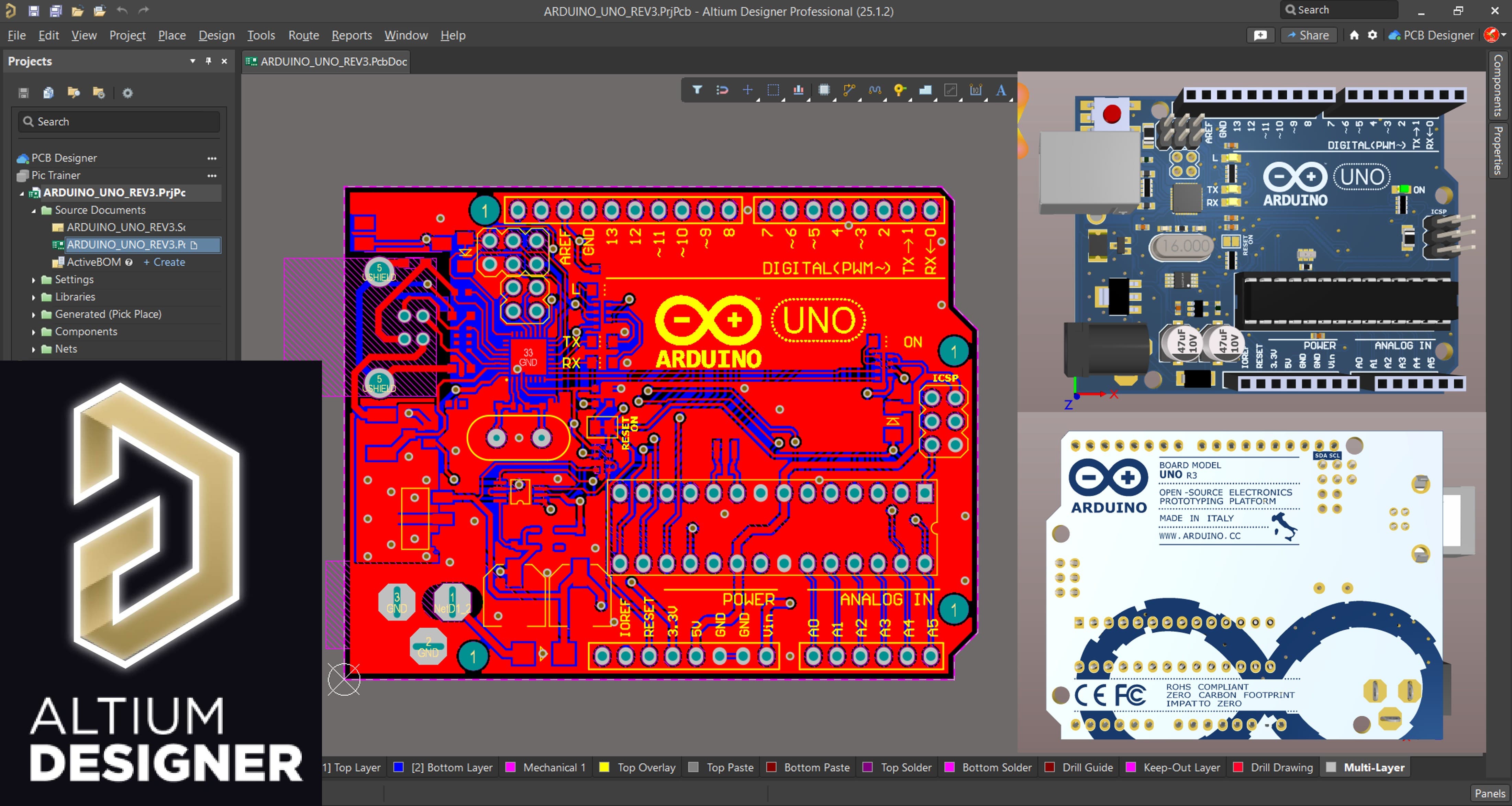Select the Place Polygon Pour icon

click(x=925, y=90)
